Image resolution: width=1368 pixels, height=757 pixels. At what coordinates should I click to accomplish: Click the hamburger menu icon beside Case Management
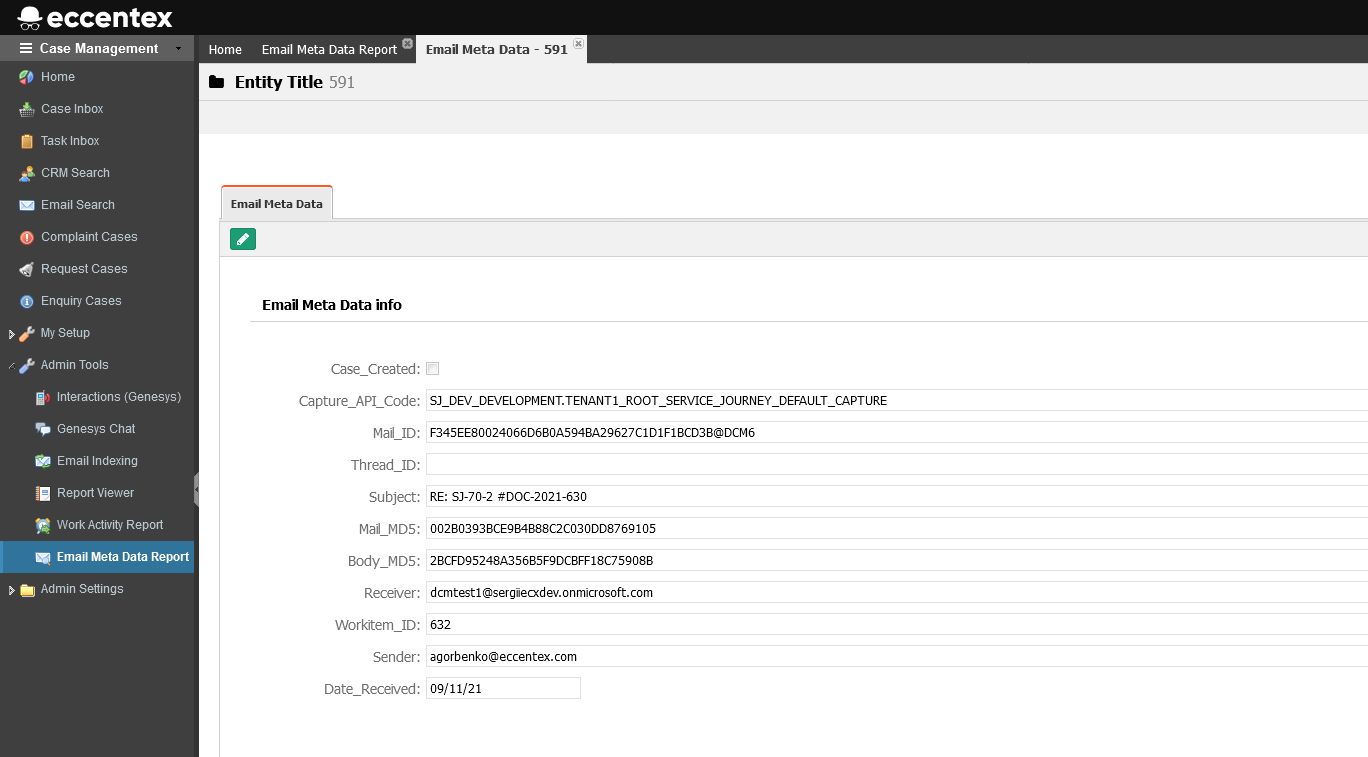pyautogui.click(x=26, y=48)
